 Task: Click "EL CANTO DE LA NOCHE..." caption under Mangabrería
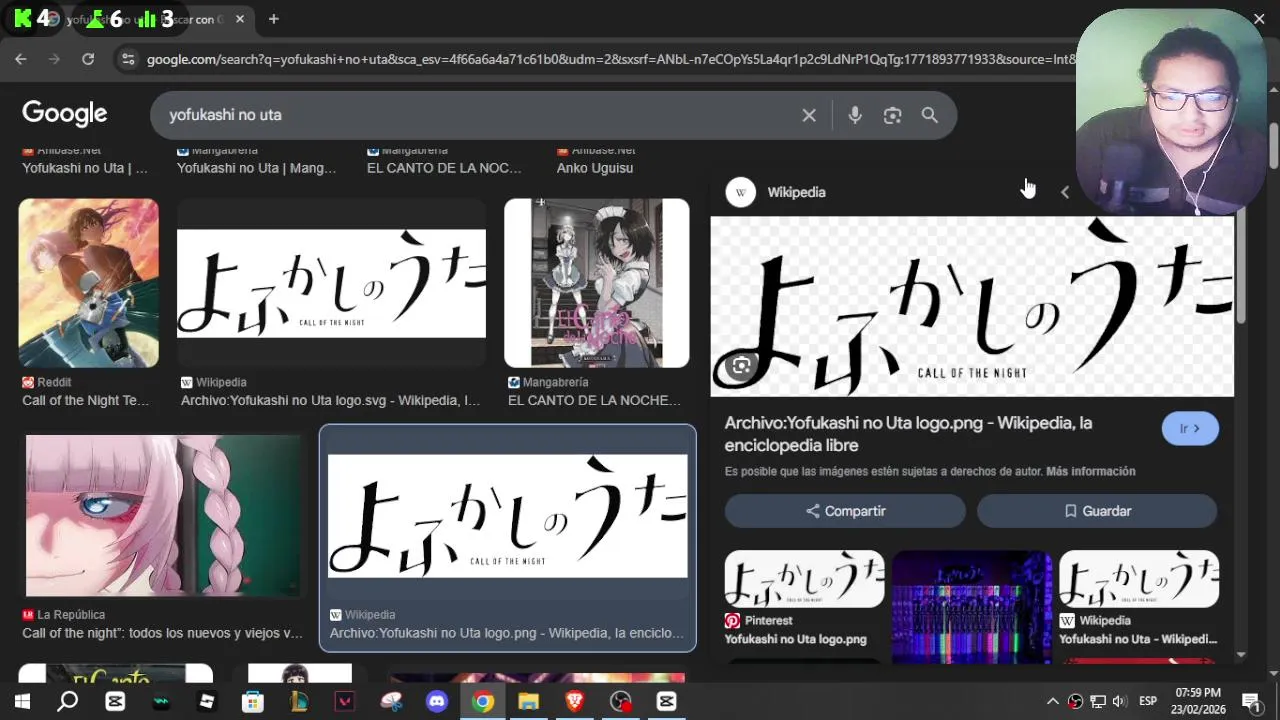pyautogui.click(x=594, y=401)
